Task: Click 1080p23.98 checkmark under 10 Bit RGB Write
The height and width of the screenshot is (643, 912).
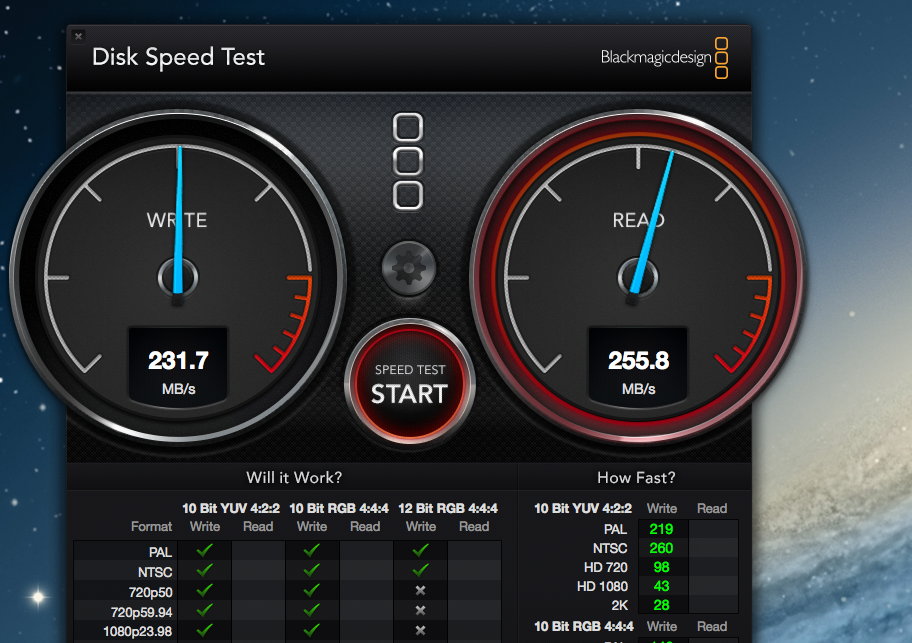Action: [x=312, y=630]
